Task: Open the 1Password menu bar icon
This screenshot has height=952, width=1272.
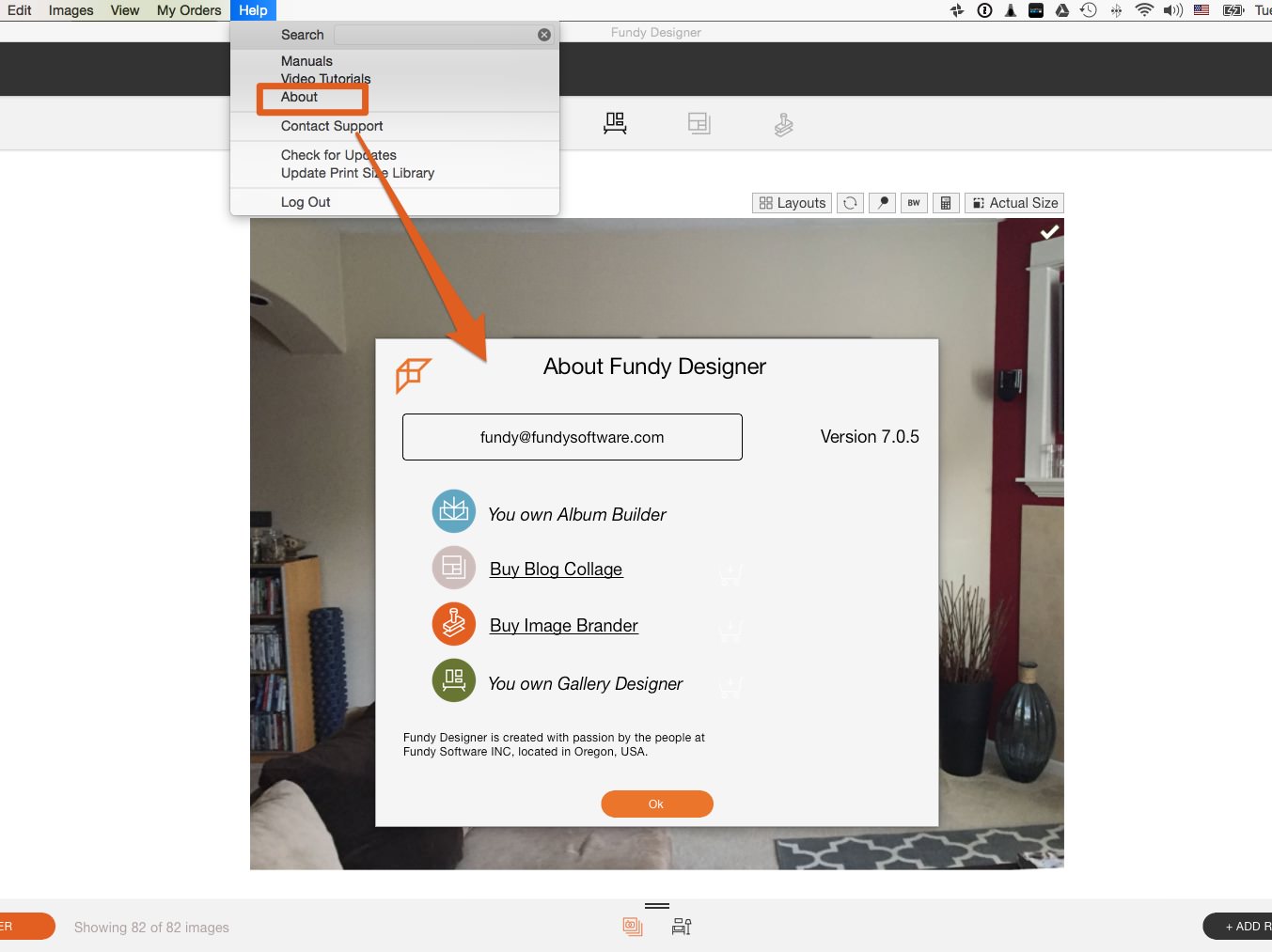Action: point(984,10)
